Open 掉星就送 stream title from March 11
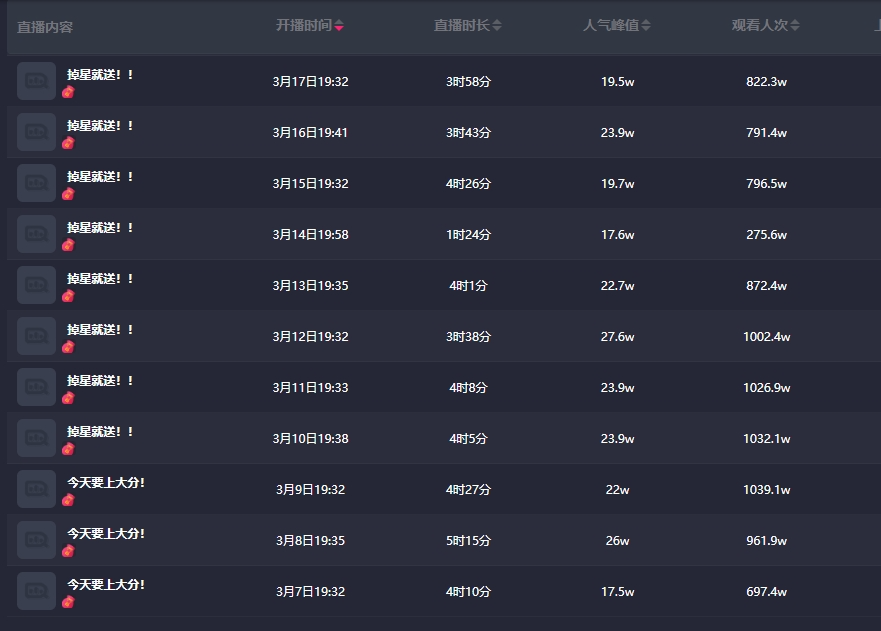 [x=100, y=381]
